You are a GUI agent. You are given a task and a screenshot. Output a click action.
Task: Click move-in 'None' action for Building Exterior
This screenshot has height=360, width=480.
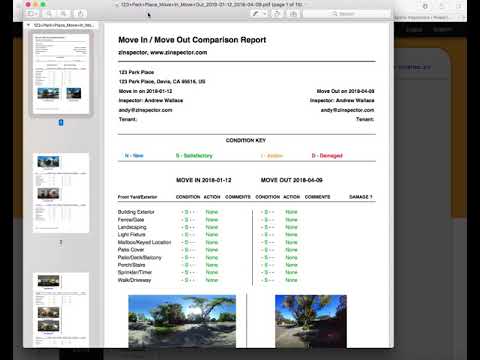point(212,212)
